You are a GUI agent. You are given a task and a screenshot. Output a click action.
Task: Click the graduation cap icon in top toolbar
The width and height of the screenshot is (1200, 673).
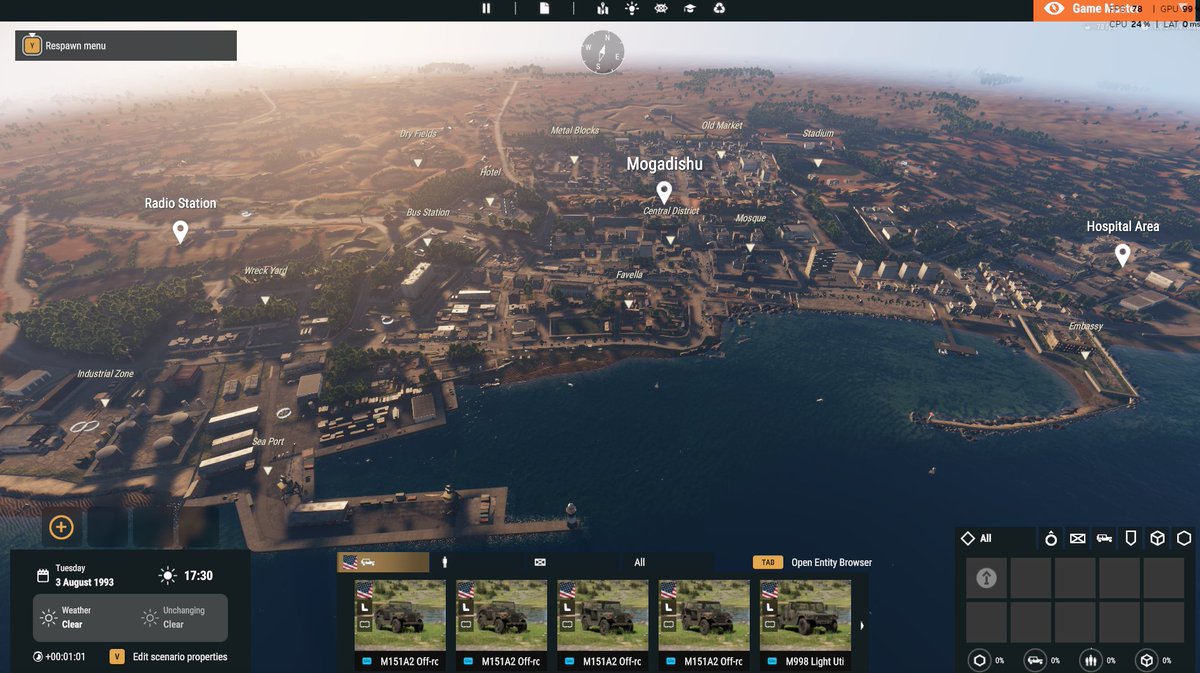pos(690,9)
